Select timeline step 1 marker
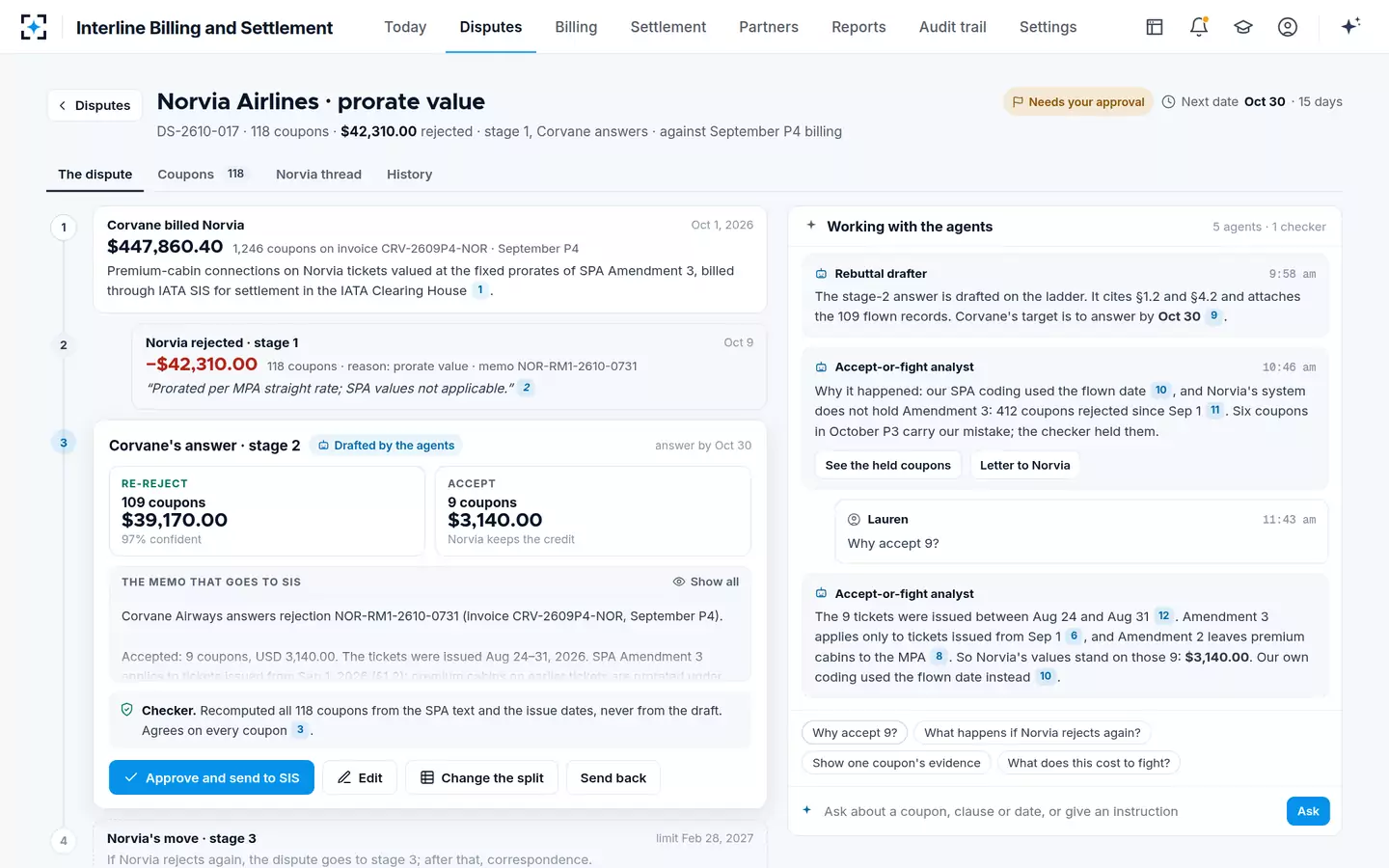Viewport: 1389px width, 868px height. pos(64,228)
